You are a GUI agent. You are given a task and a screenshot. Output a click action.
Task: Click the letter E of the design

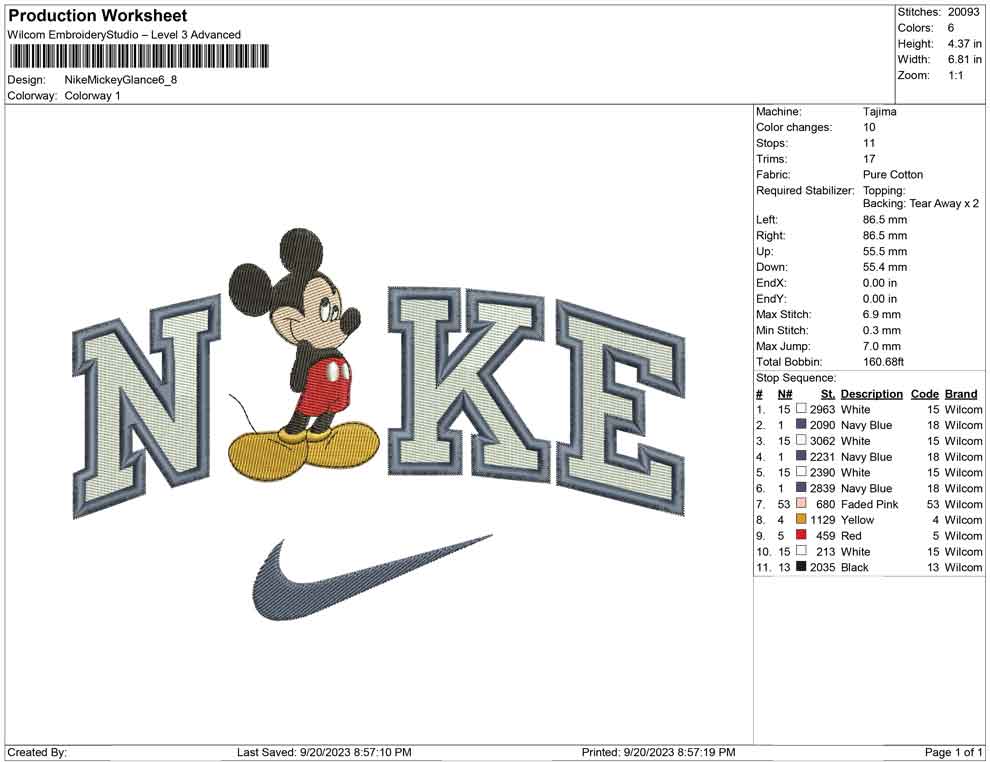click(620, 407)
